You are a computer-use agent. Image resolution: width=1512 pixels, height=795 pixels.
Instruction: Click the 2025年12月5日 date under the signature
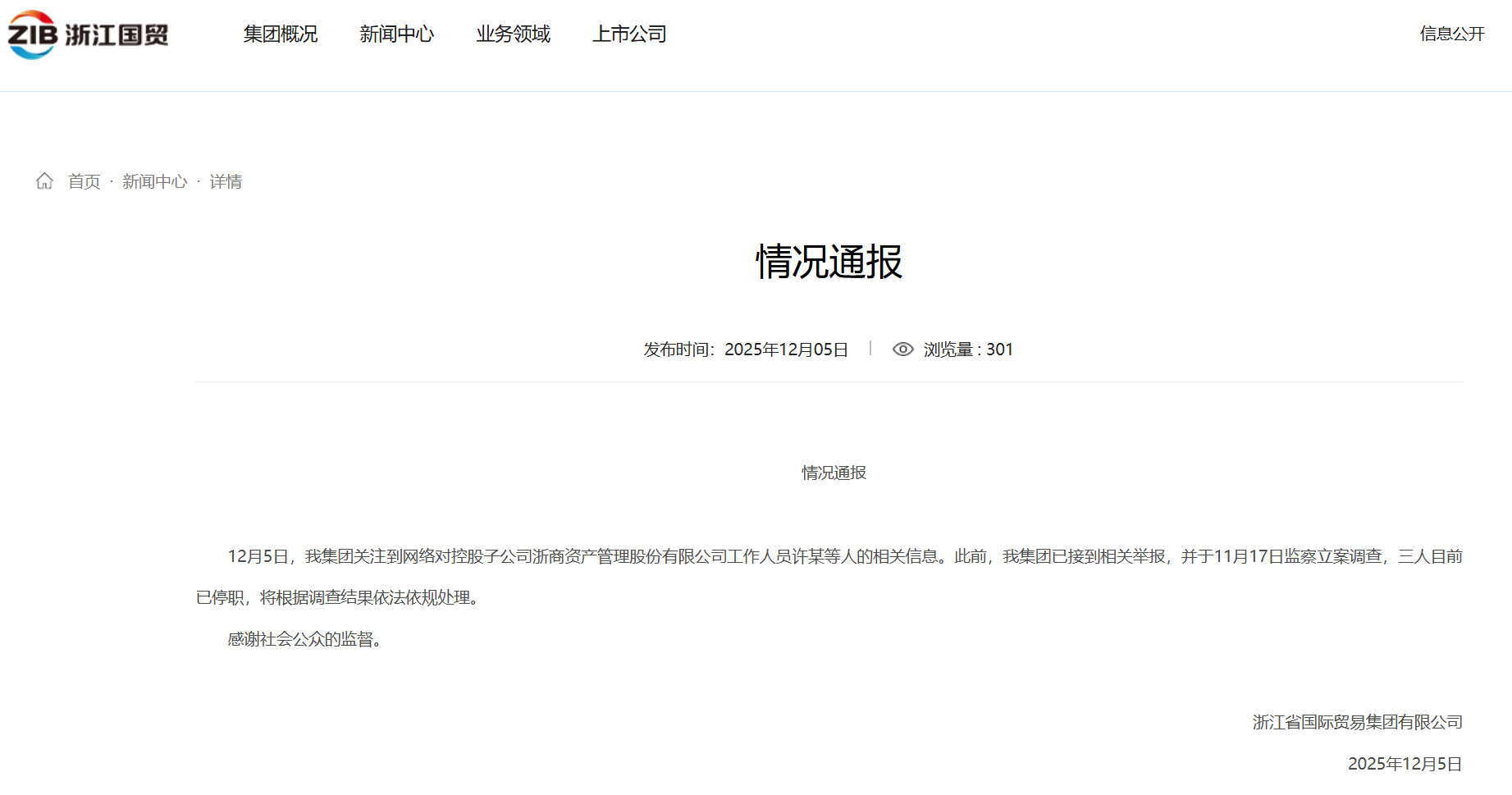pos(1405,764)
